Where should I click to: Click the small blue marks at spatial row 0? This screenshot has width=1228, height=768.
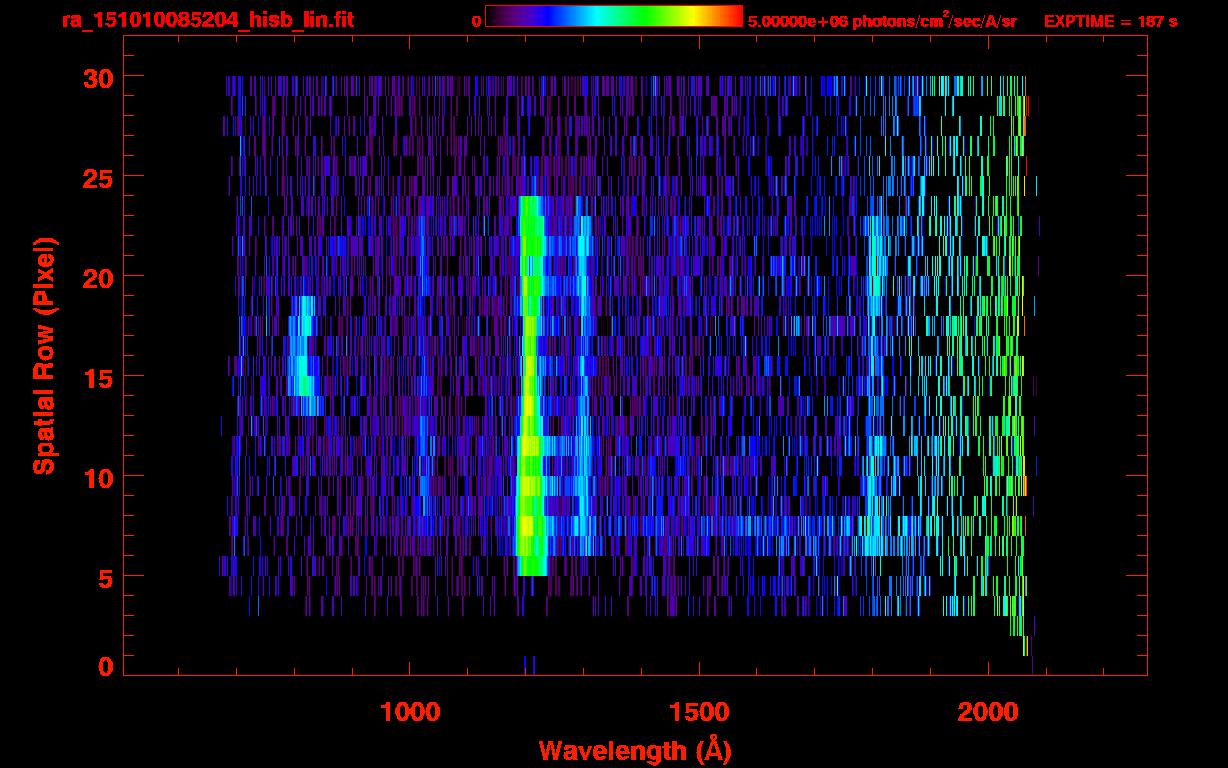click(529, 664)
